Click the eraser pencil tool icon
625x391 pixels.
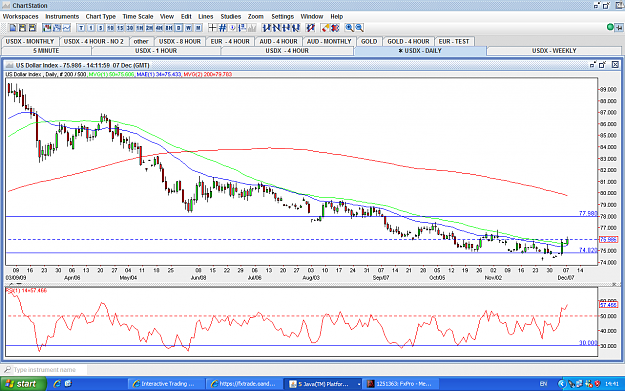325,28
